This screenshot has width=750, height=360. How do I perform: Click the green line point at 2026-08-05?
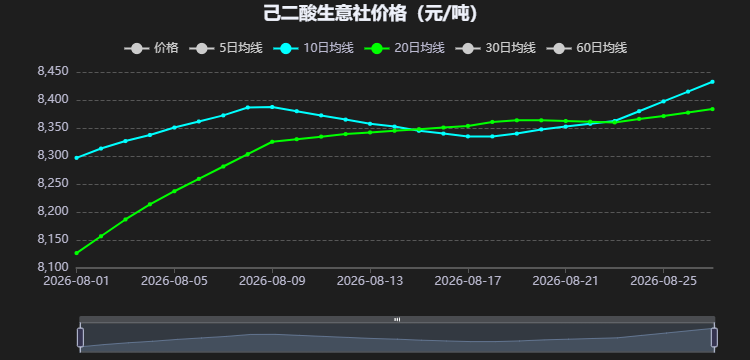[174, 191]
